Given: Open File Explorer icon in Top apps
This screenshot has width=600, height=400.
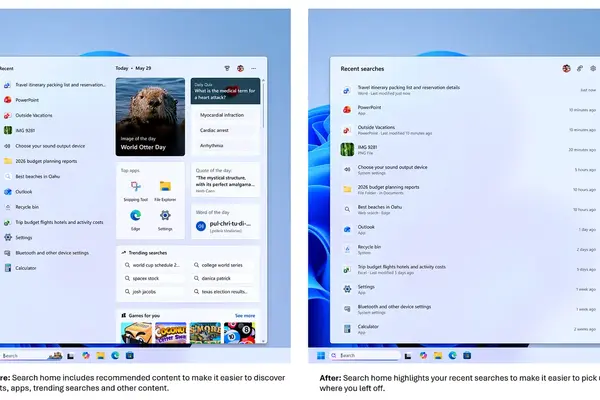Looking at the screenshot, I should 165,186.
